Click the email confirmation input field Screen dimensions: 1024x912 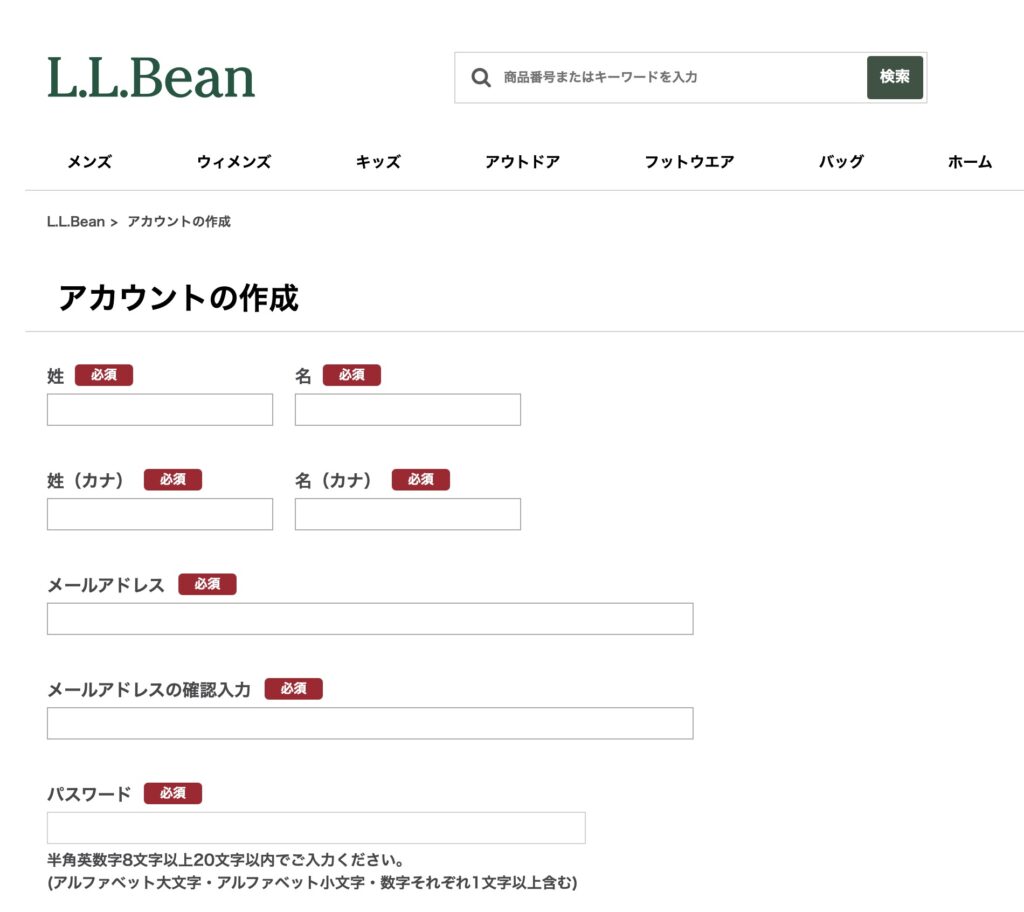pyautogui.click(x=370, y=723)
